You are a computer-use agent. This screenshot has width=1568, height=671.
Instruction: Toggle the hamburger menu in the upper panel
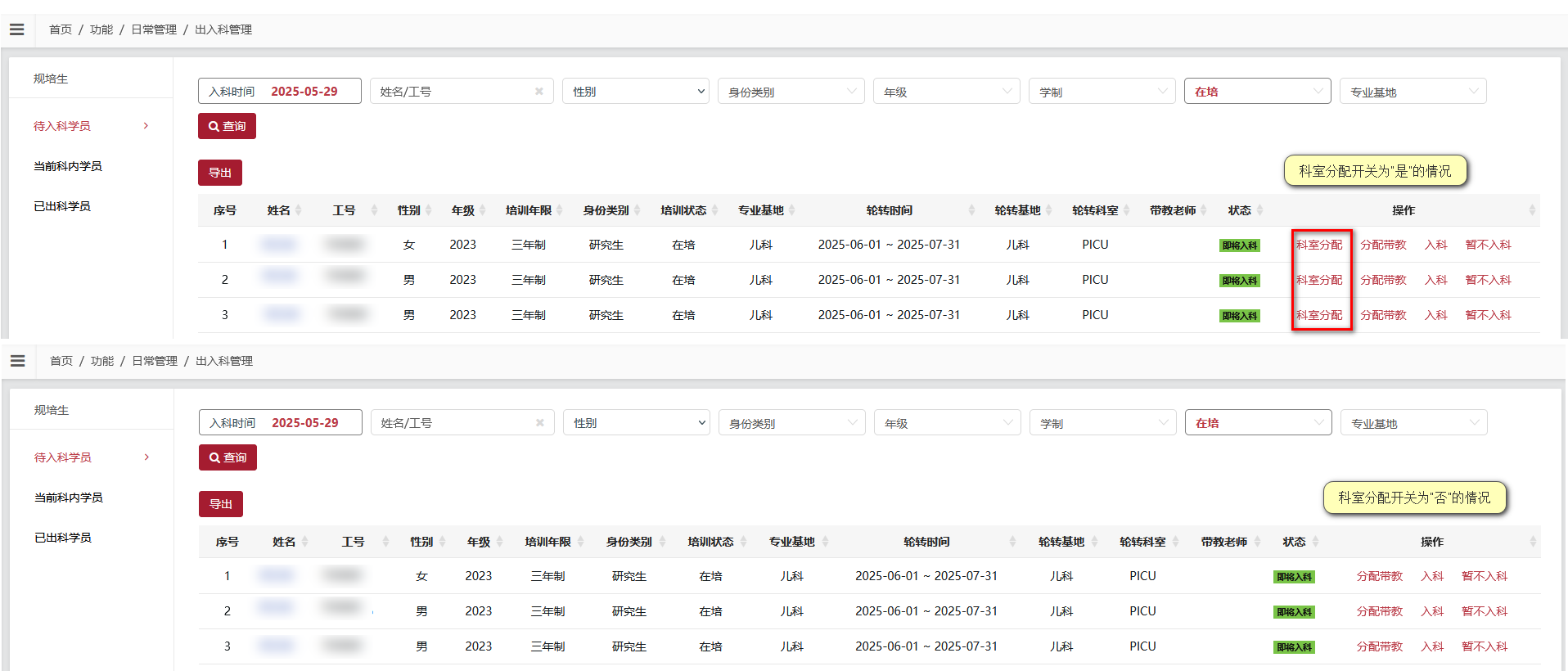click(16, 29)
